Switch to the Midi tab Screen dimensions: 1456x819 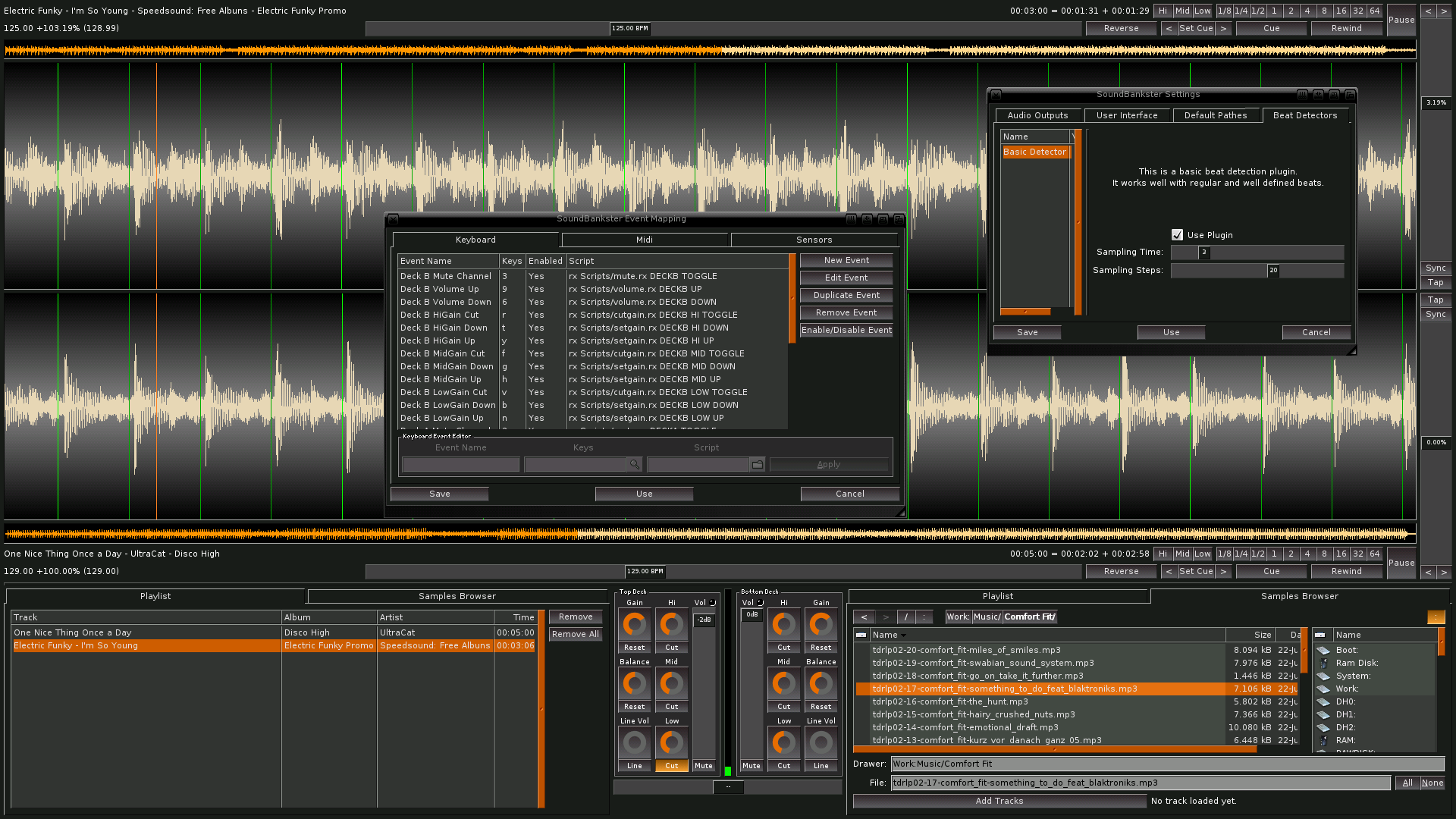pos(644,240)
